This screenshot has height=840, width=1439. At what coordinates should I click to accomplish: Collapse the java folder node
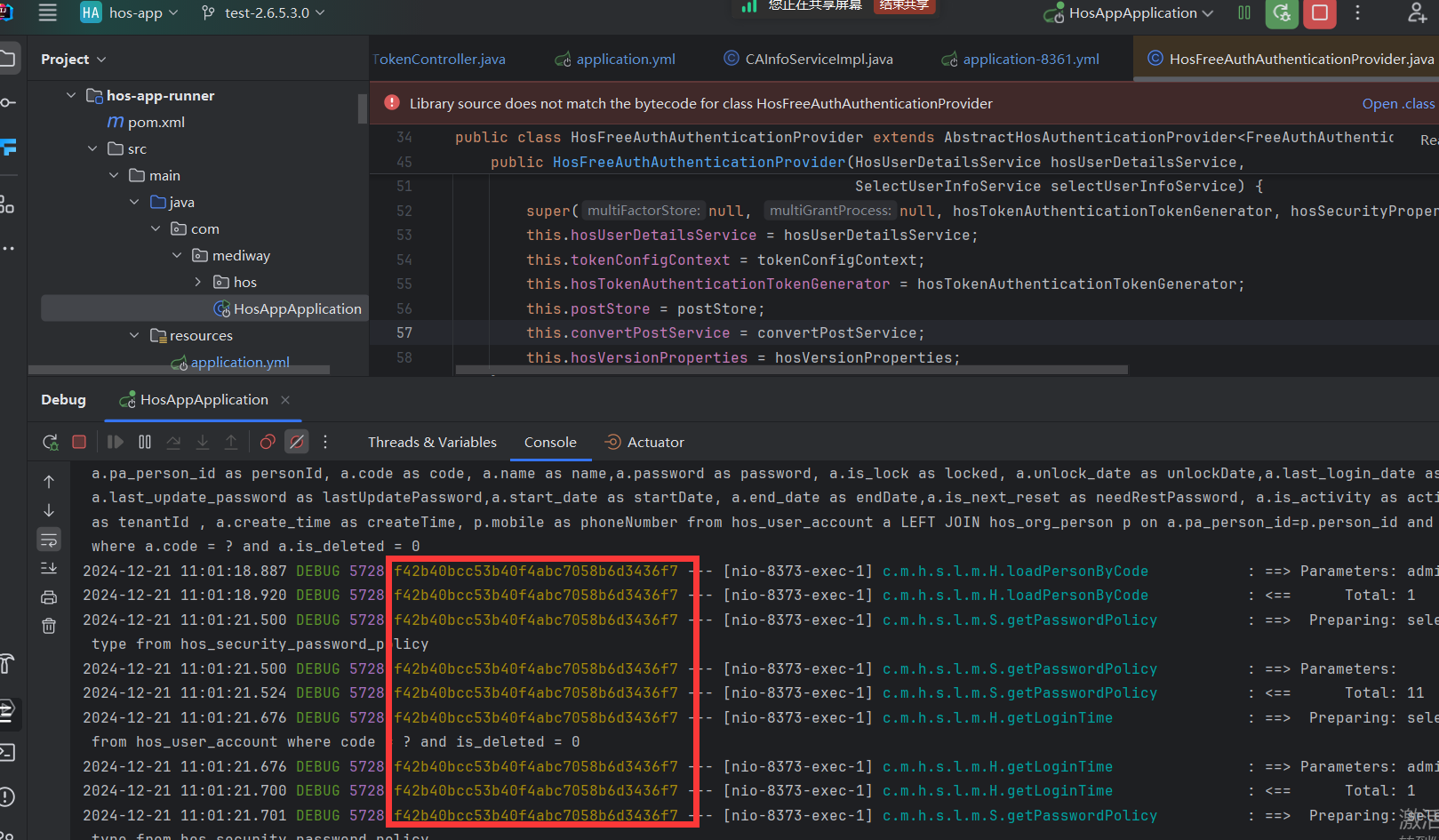point(134,202)
